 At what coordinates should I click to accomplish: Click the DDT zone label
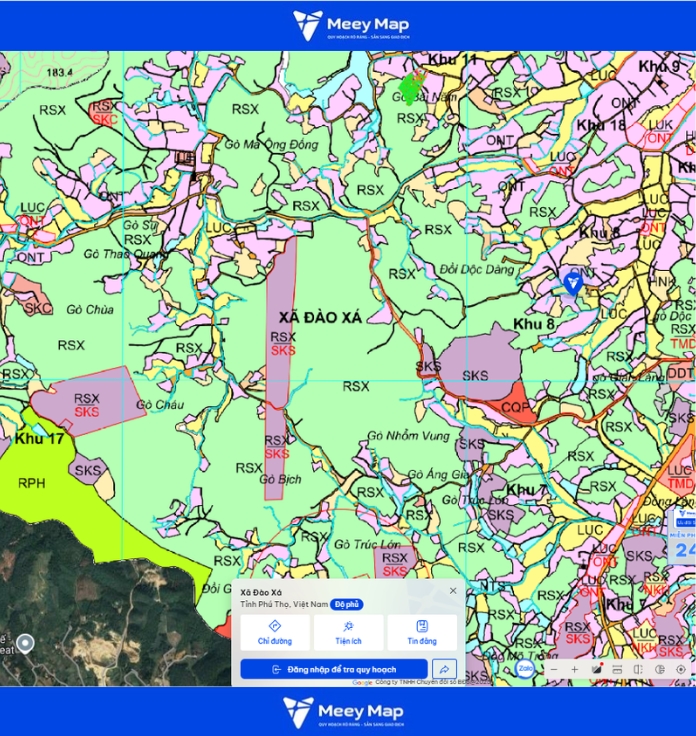[x=680, y=374]
